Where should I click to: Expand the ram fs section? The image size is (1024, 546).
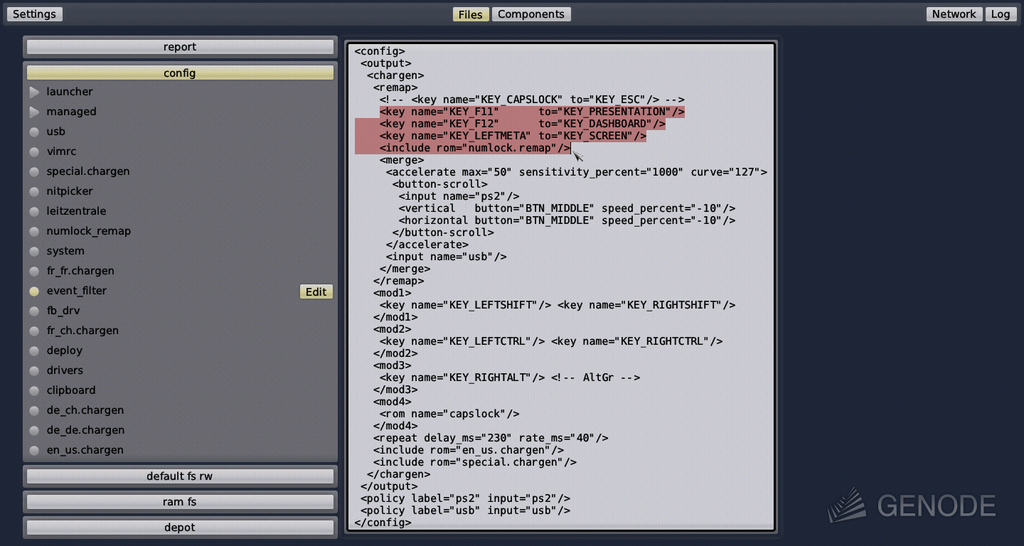point(180,502)
